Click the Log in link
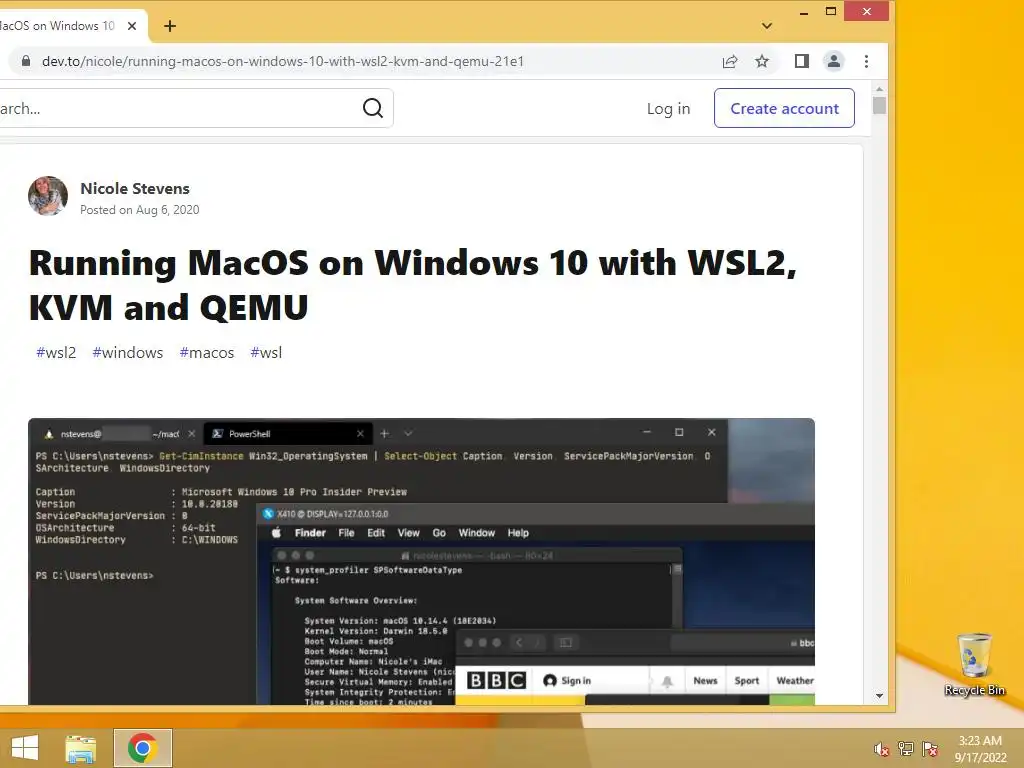 point(668,108)
